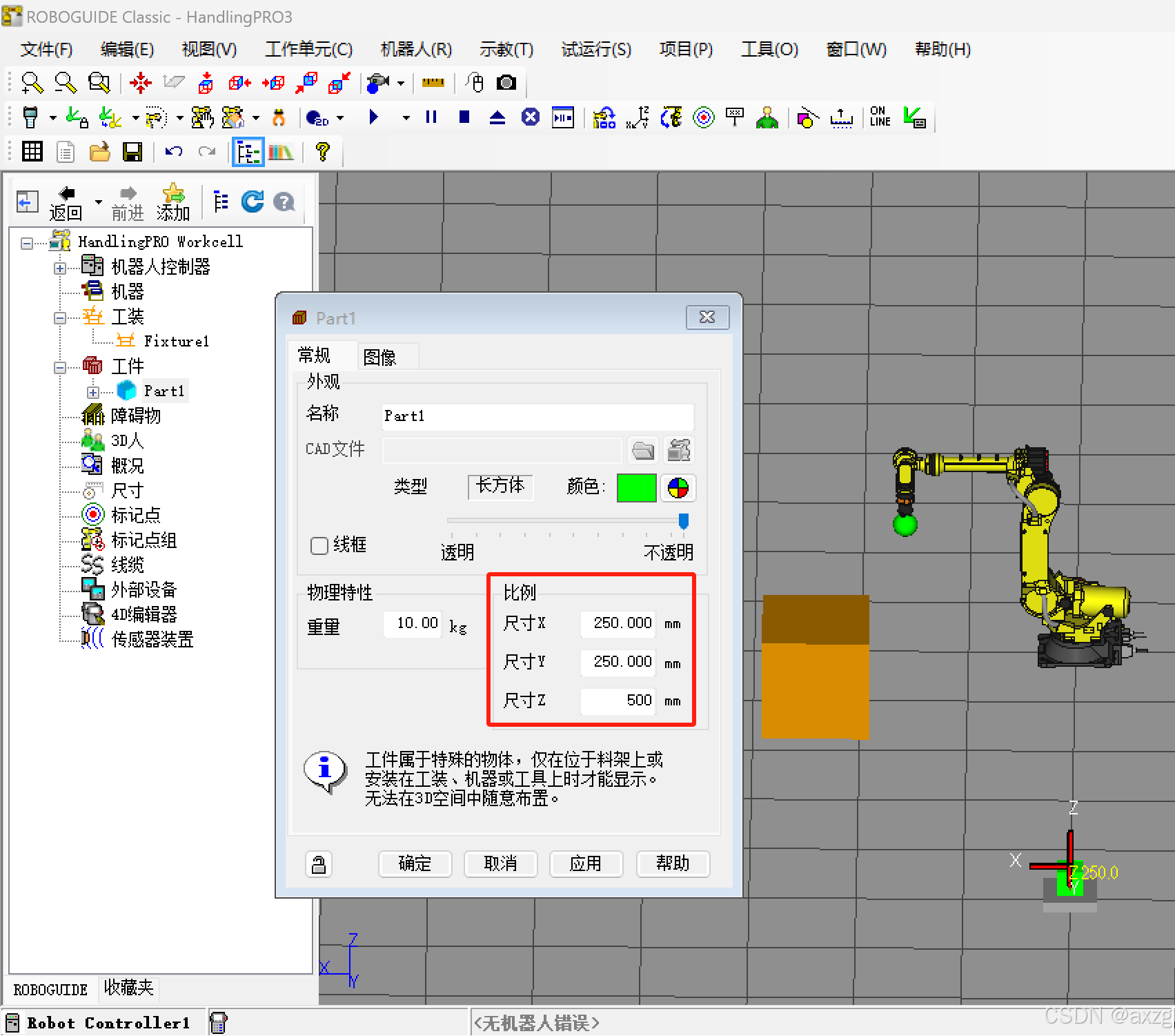The width and height of the screenshot is (1175, 1036).
Task: Click the undo arrow icon
Action: pyautogui.click(x=173, y=152)
